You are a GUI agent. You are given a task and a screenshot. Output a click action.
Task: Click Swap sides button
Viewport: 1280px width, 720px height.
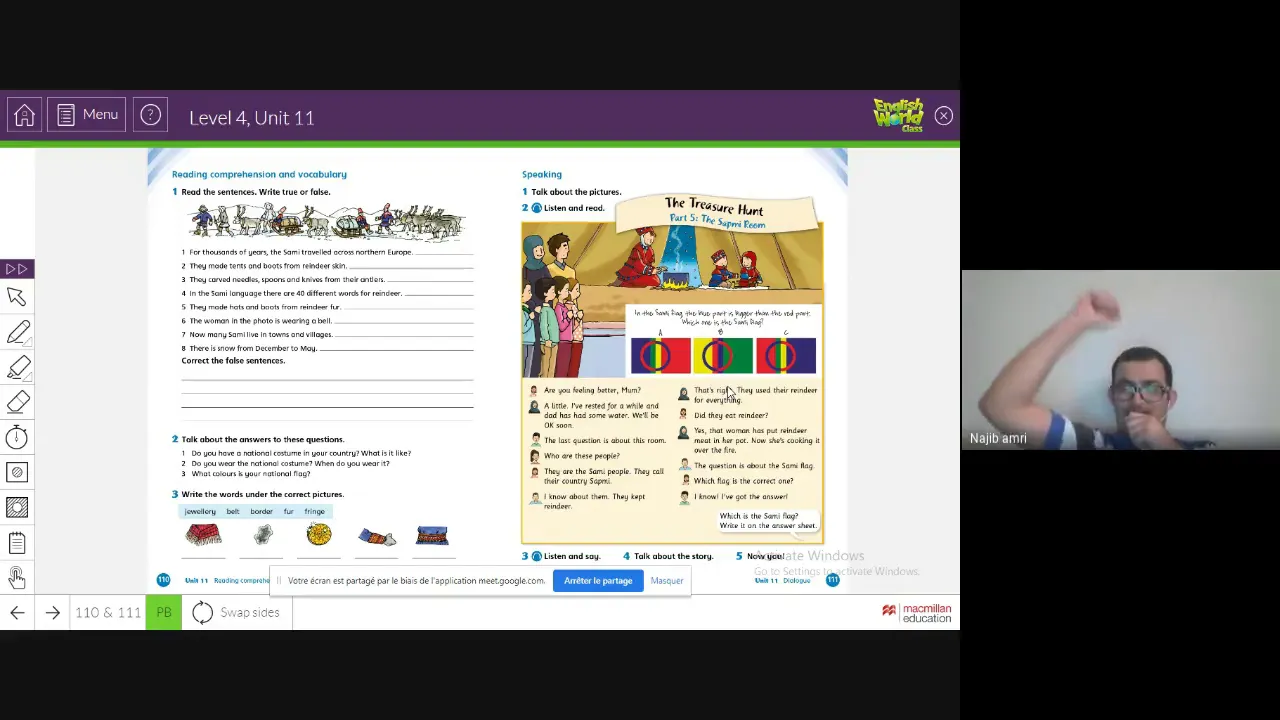tap(237, 613)
